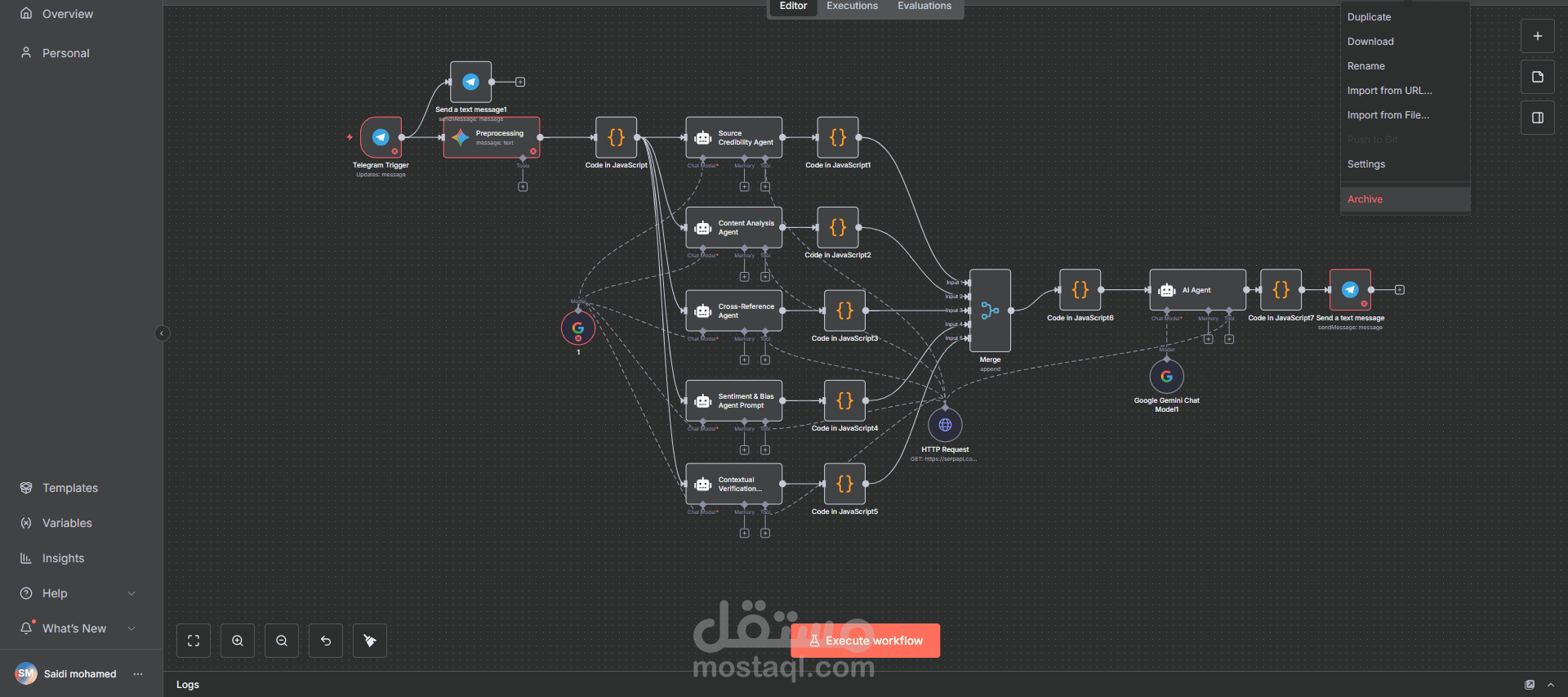Choose Rename from the workflow menu
This screenshot has width=1568, height=697.
1405,66
